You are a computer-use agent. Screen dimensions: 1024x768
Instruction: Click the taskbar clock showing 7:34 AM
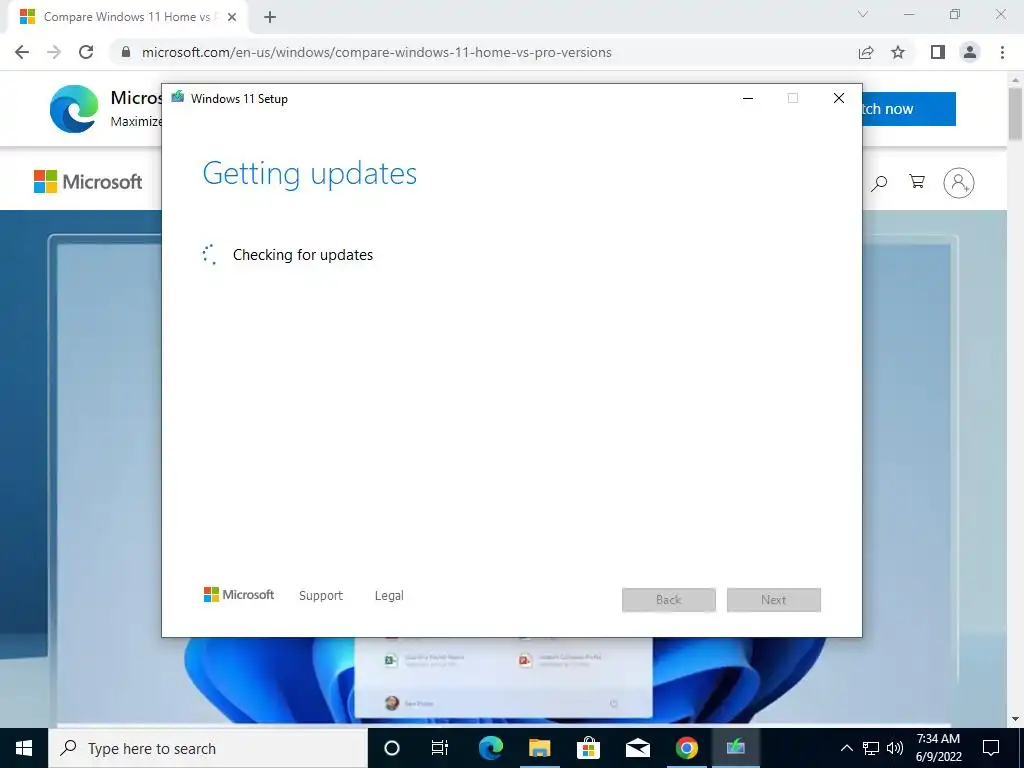tap(938, 748)
